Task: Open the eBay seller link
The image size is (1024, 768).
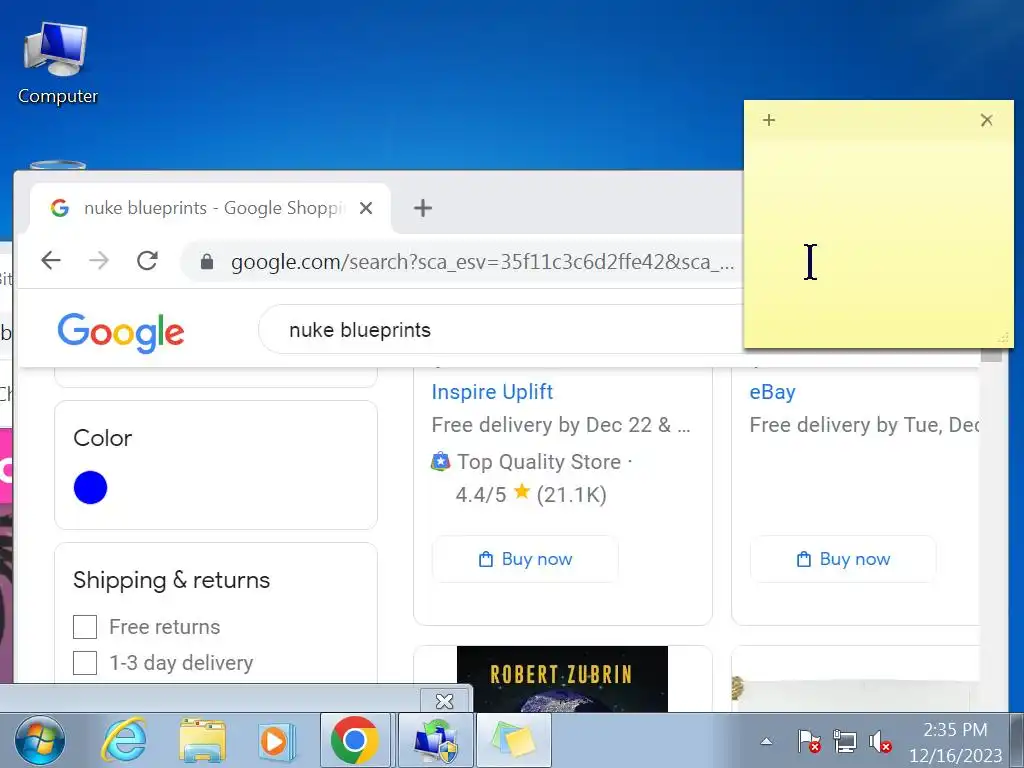Action: tap(773, 392)
